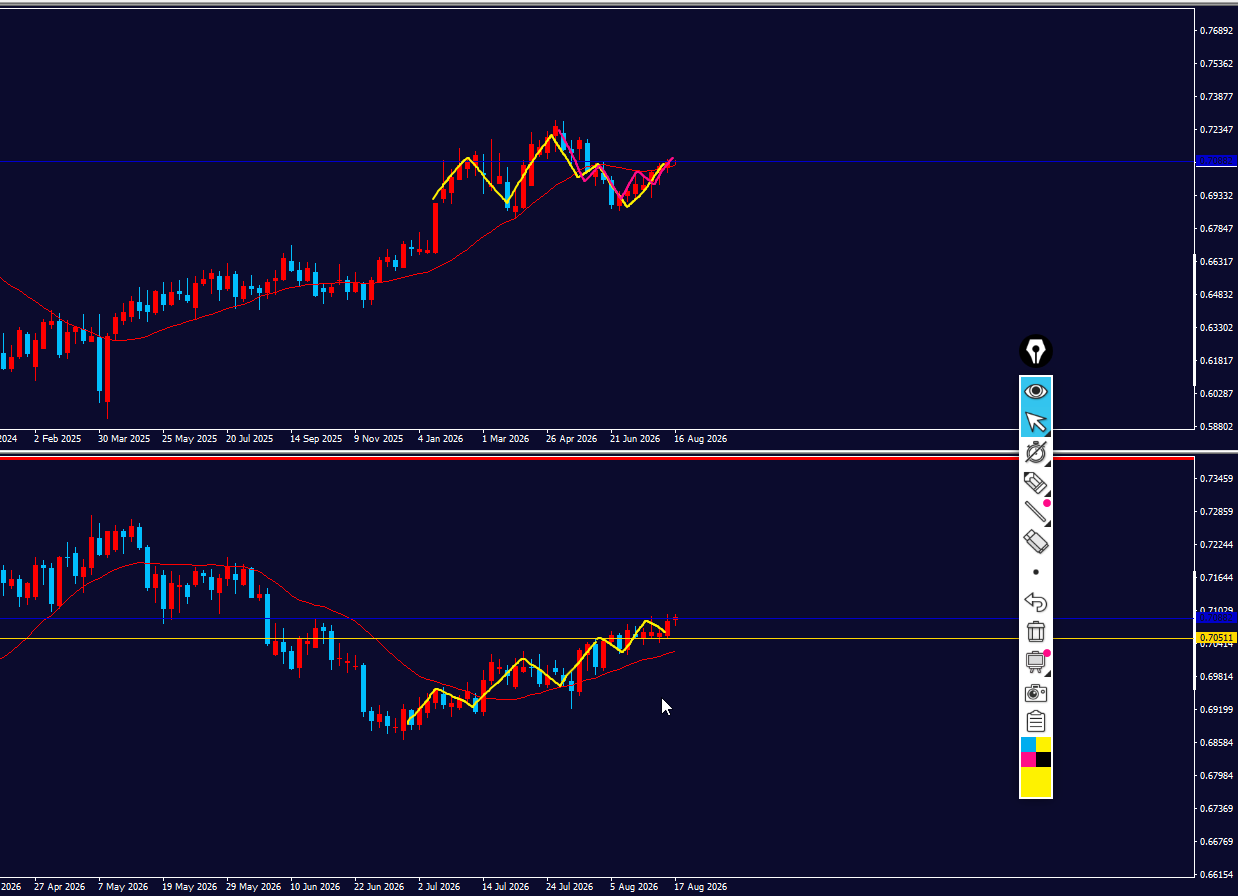Click the 26 Apr 2026 date label
Viewport: 1238px width, 896px height.
(x=571, y=439)
